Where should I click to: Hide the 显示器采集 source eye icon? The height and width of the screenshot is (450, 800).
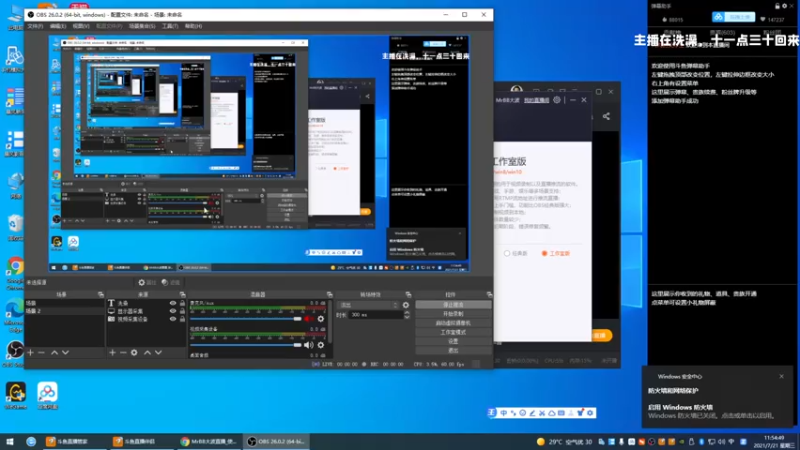[173, 311]
